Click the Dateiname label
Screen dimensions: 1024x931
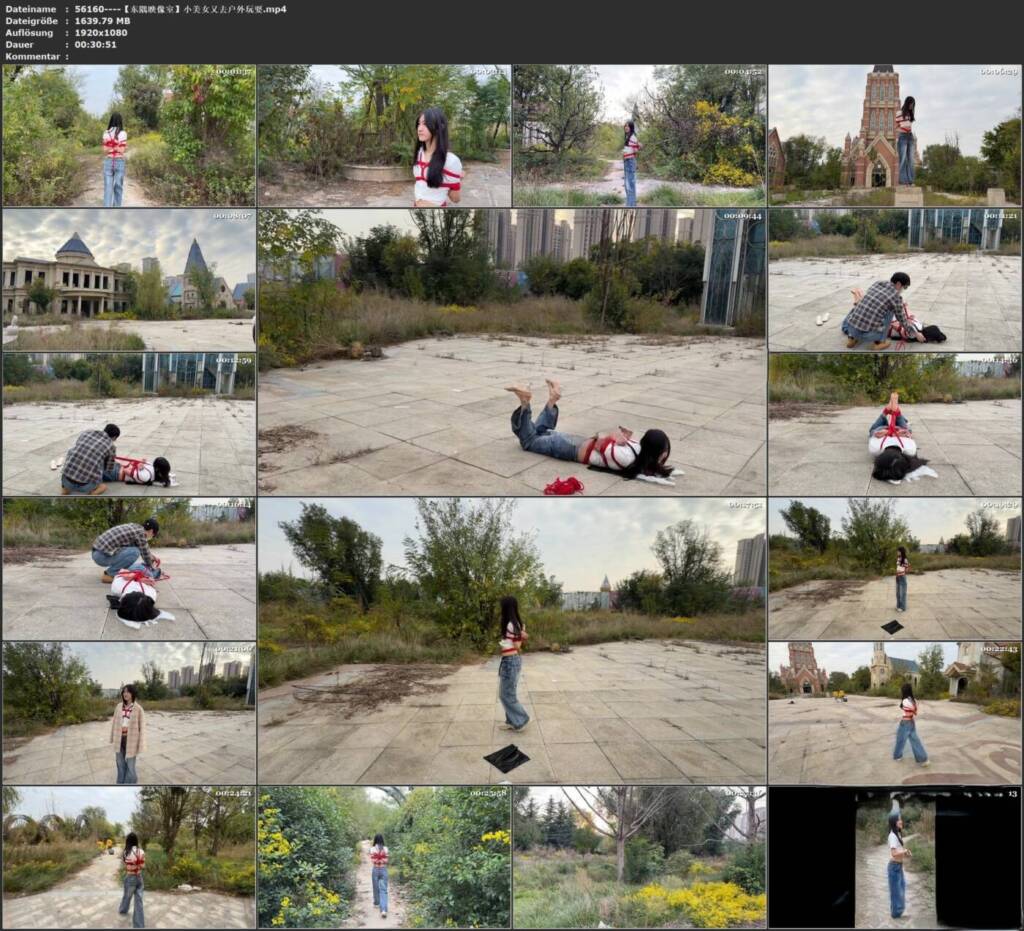(x=29, y=9)
